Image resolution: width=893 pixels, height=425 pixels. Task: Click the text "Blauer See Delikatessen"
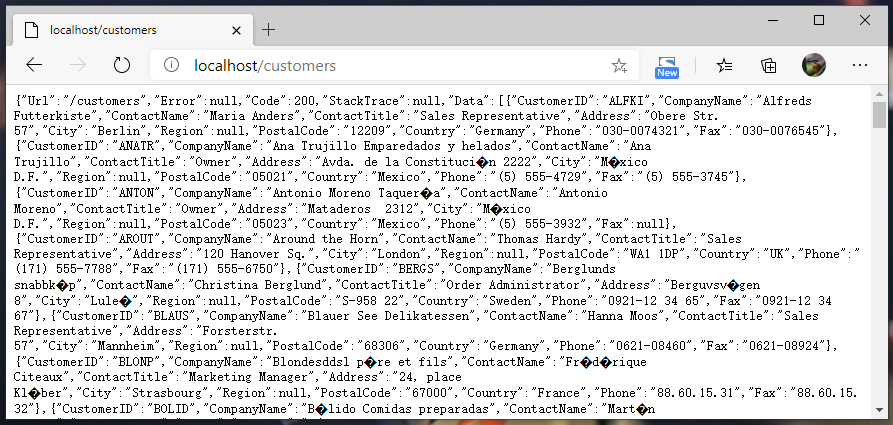point(390,316)
